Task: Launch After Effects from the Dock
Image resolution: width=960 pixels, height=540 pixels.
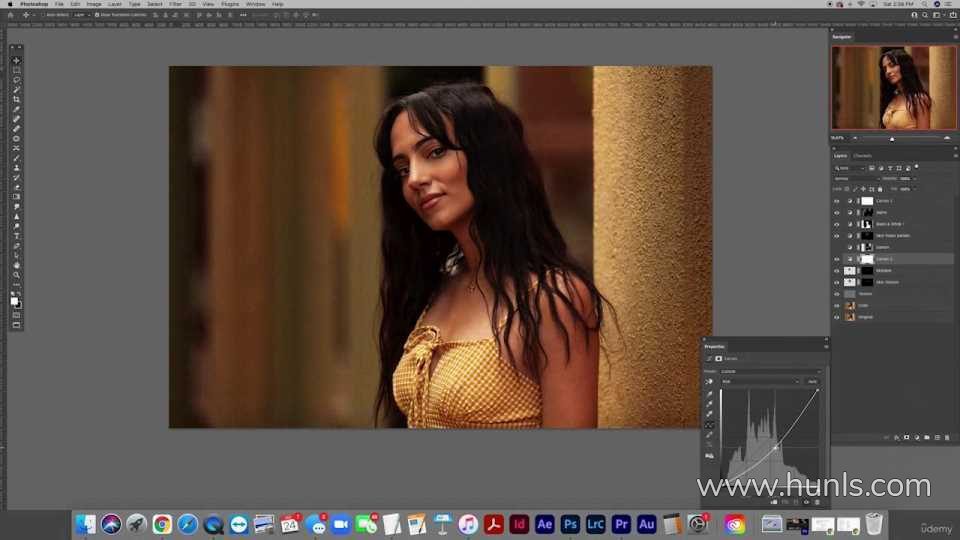Action: pyautogui.click(x=545, y=524)
